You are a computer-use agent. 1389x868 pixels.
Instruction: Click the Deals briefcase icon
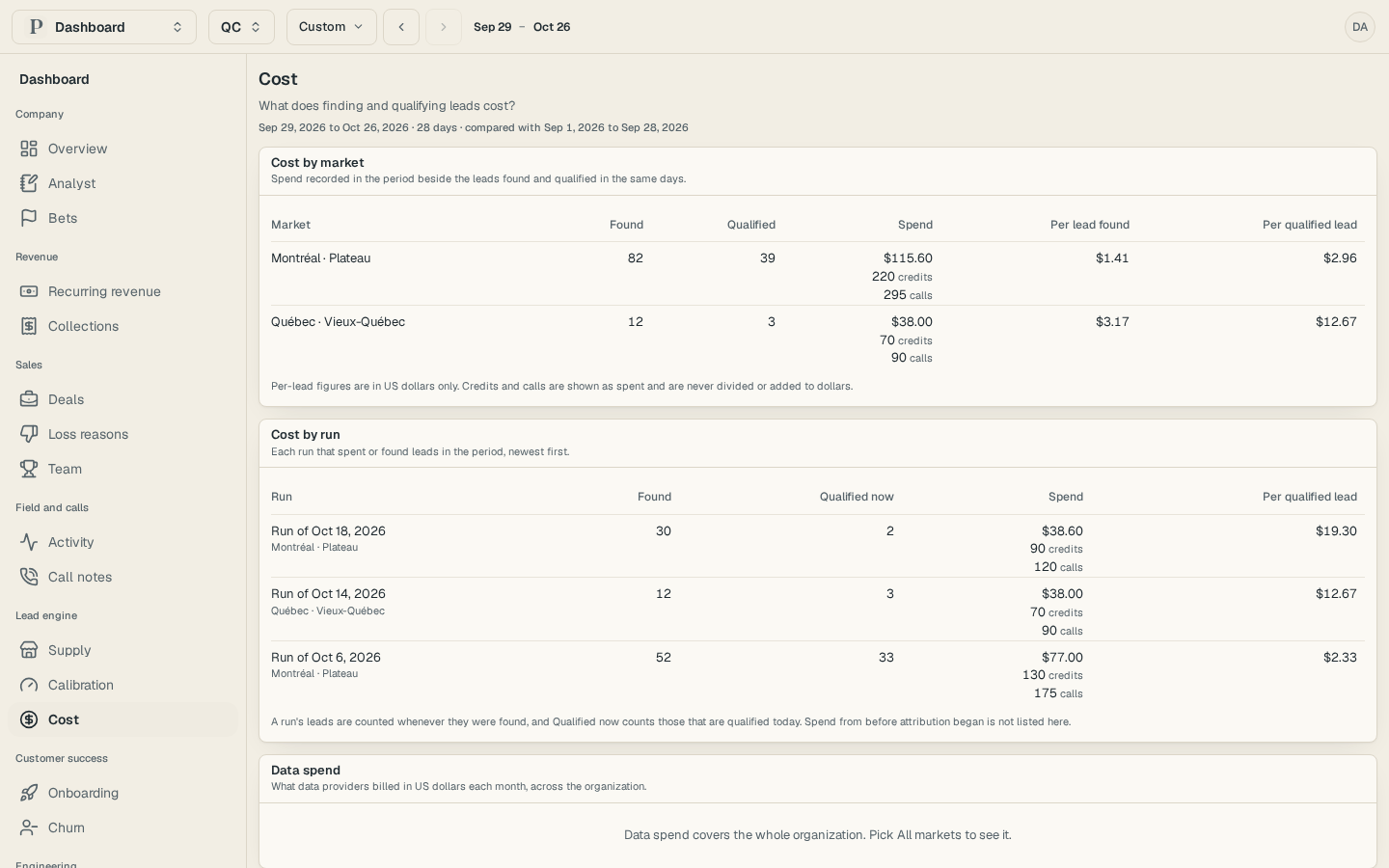29,399
